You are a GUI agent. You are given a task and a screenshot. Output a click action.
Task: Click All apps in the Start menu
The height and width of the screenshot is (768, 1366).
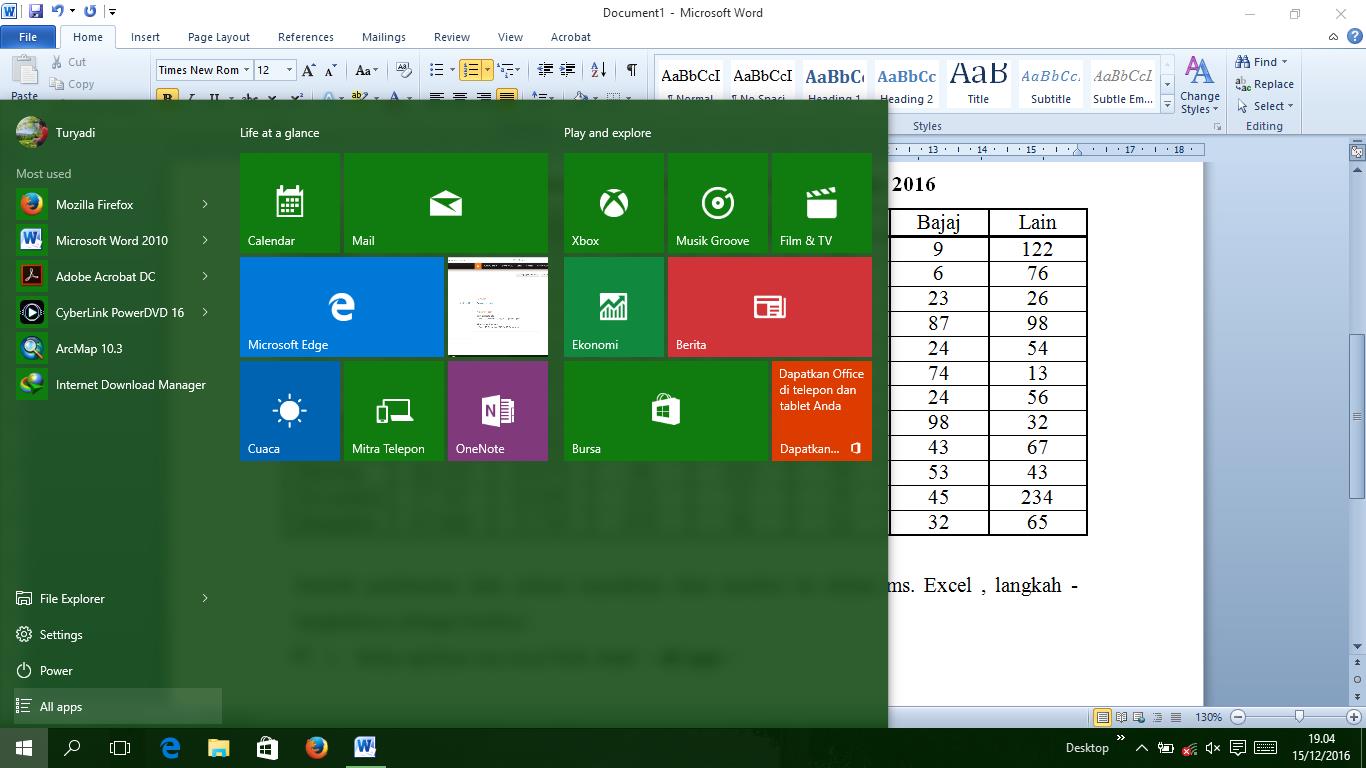coord(58,706)
